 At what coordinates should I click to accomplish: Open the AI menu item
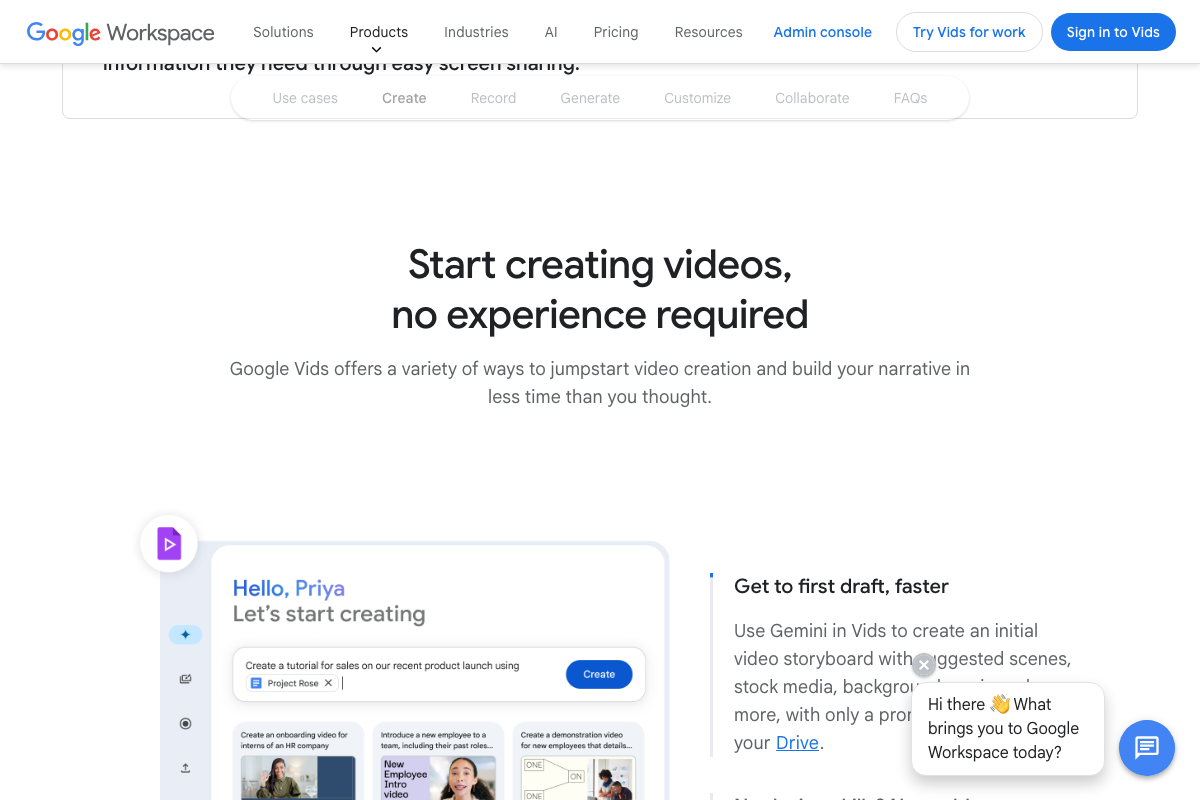551,32
